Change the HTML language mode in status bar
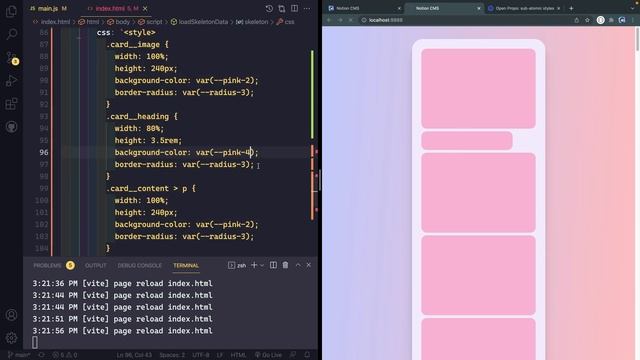 click(x=238, y=355)
